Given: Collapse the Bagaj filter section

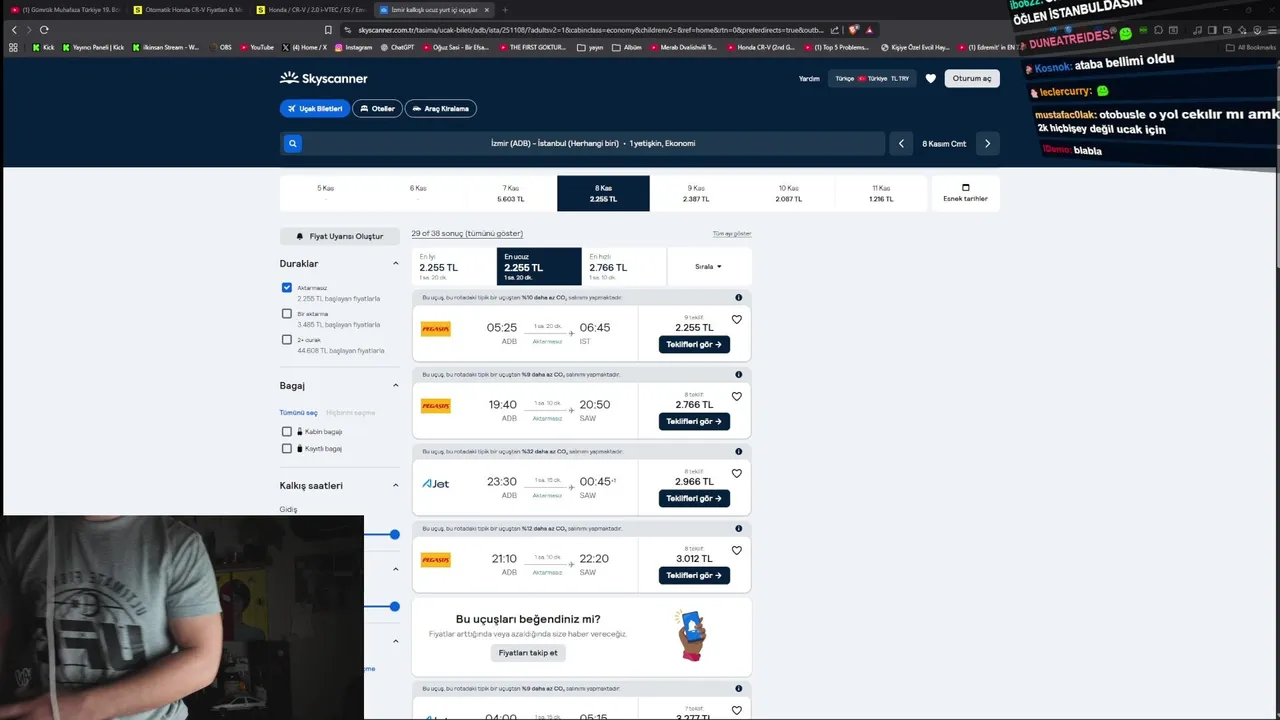Looking at the screenshot, I should [x=395, y=386].
